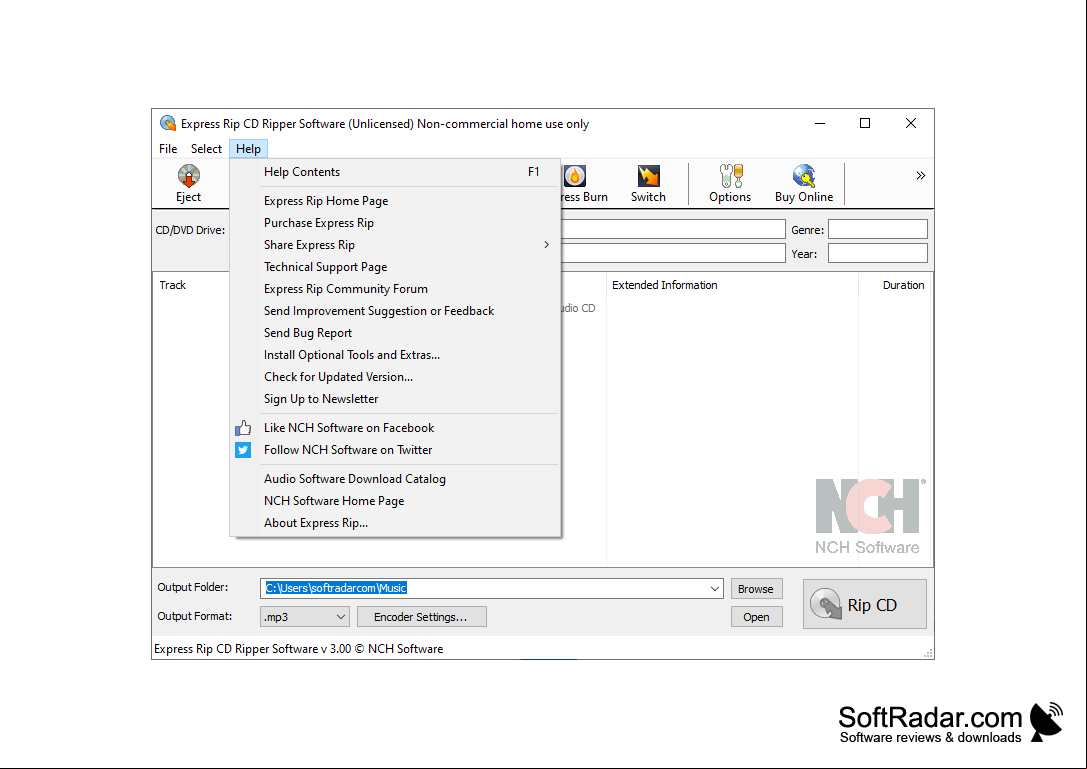Choose Purchase Express Rip
The height and width of the screenshot is (769, 1087).
pyautogui.click(x=395, y=223)
